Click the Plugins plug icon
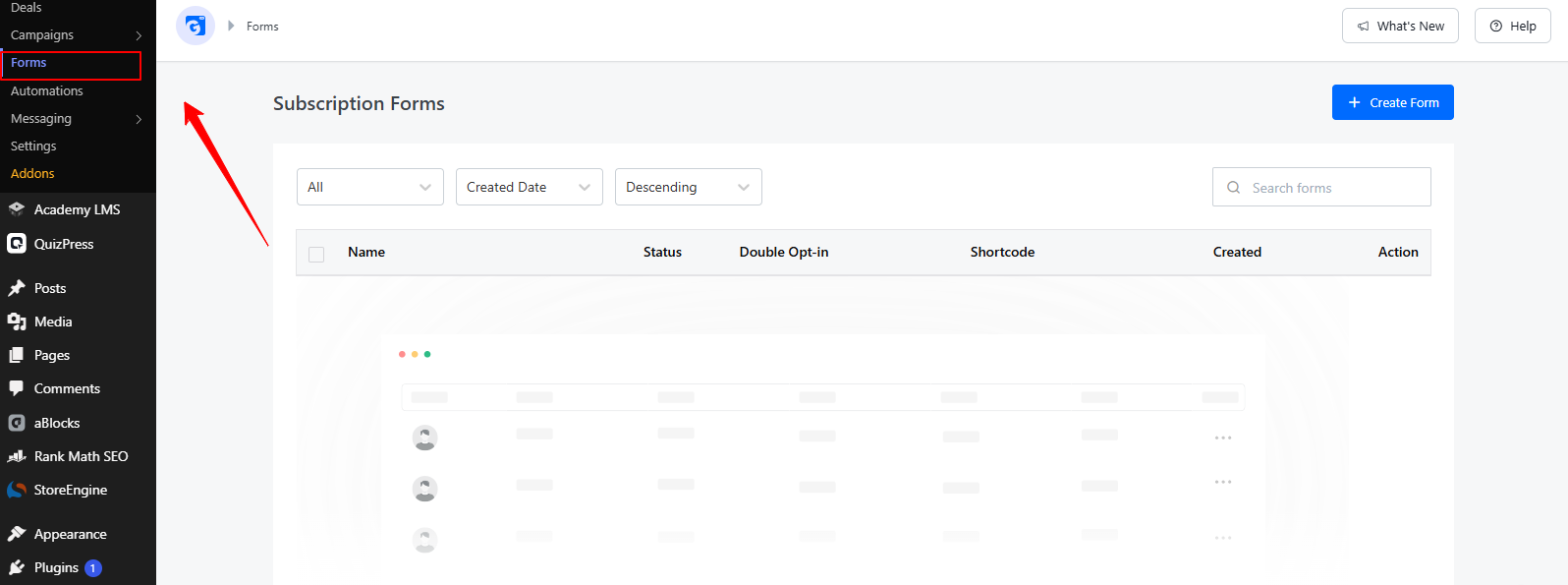This screenshot has height=585, width=1568. (x=17, y=567)
